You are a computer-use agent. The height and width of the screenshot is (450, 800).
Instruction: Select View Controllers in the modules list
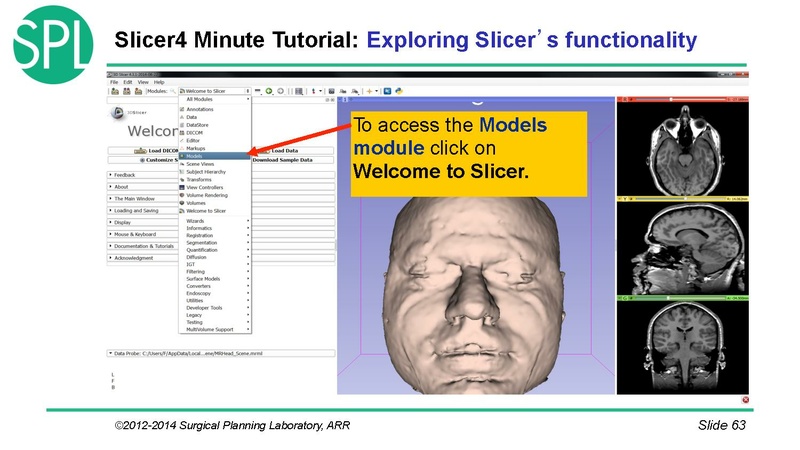pos(215,188)
